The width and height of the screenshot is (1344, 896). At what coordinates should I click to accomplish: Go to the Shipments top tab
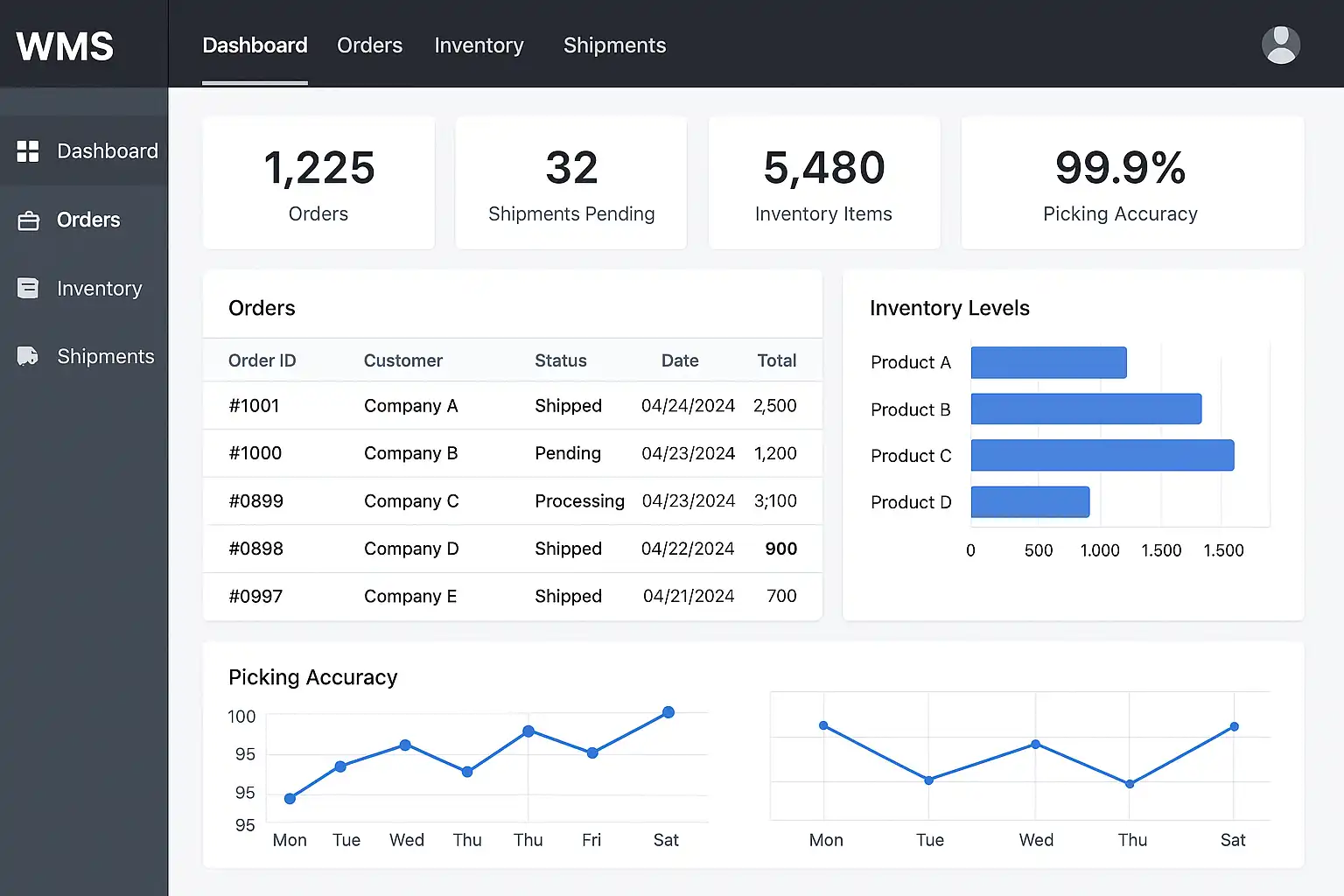pyautogui.click(x=614, y=45)
